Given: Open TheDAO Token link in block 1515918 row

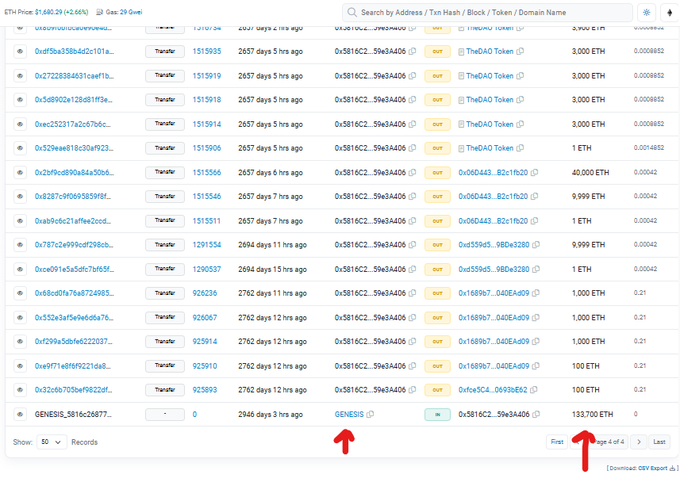Looking at the screenshot, I should (490, 99).
